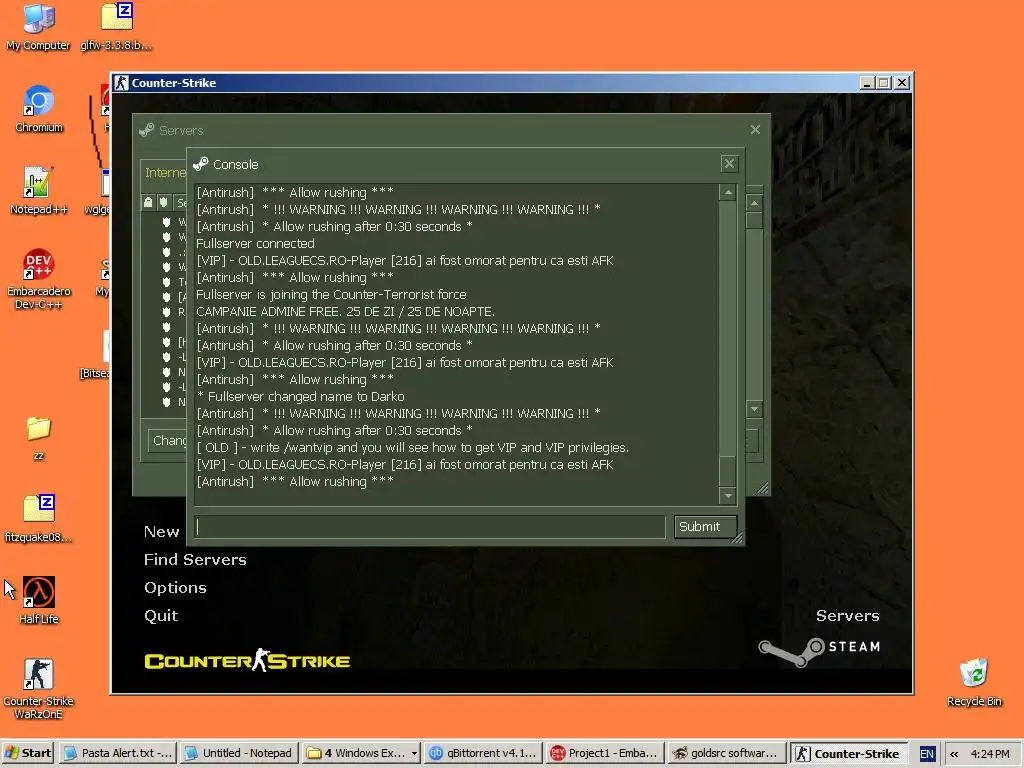Image resolution: width=1024 pixels, height=768 pixels.
Task: Expand the Windows Explorer taskbar group
Action: point(361,753)
